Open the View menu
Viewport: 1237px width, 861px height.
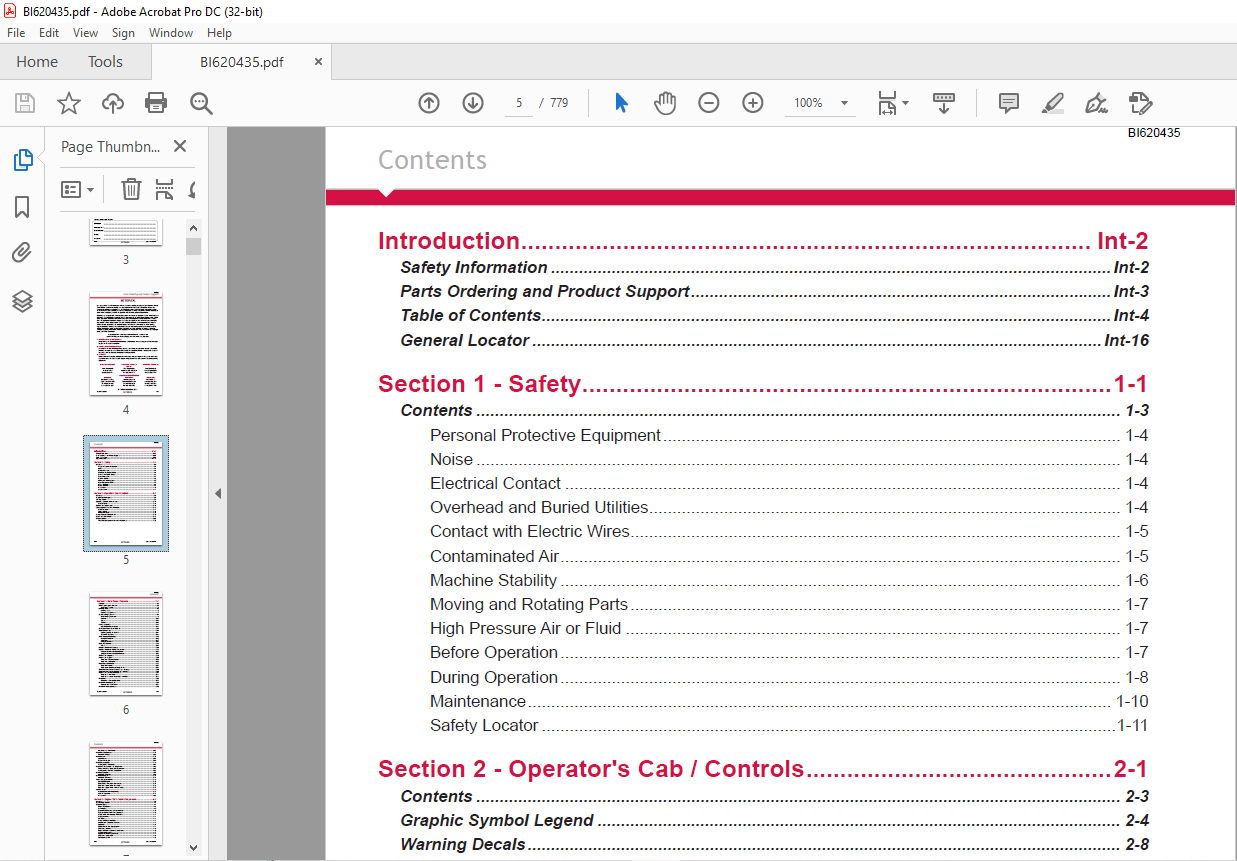click(85, 33)
